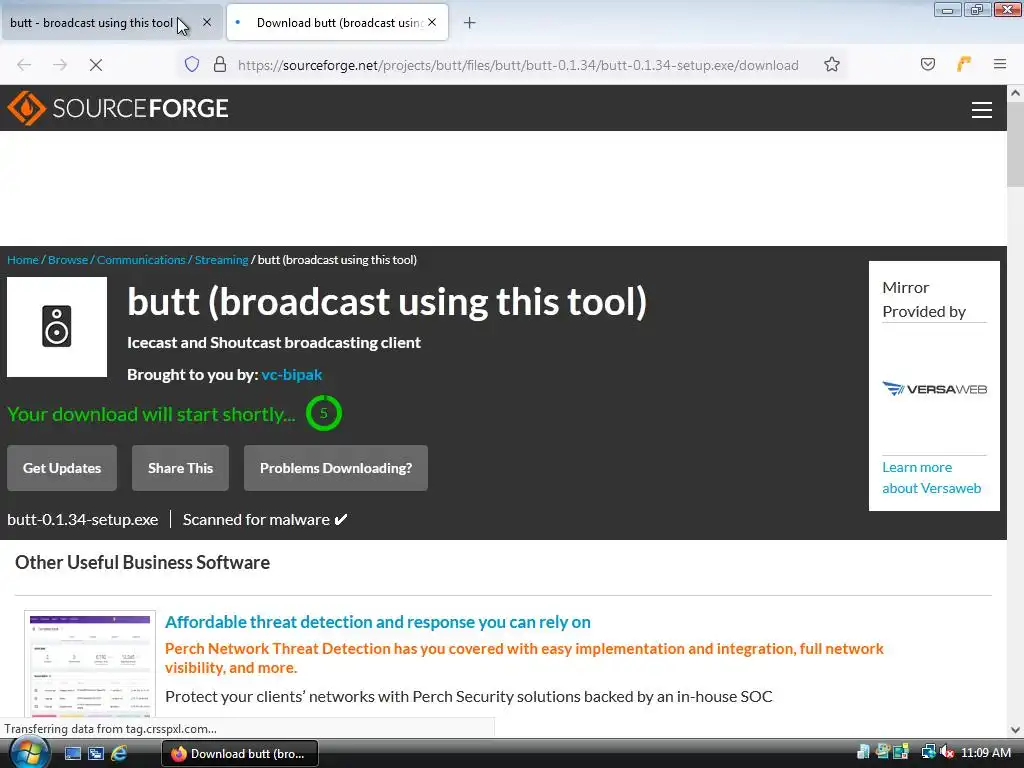Go forward to the next page
This screenshot has height=768, width=1024.
60,65
